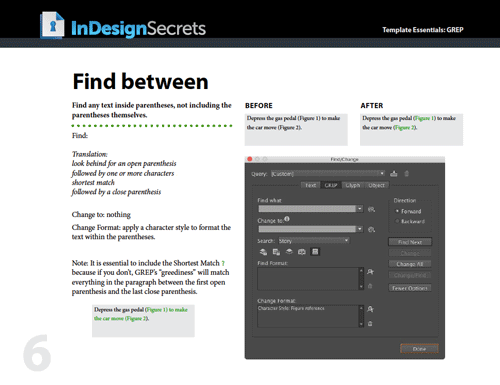Click inside the Find what input field
Viewport: 500px width, 385px height.
point(307,209)
